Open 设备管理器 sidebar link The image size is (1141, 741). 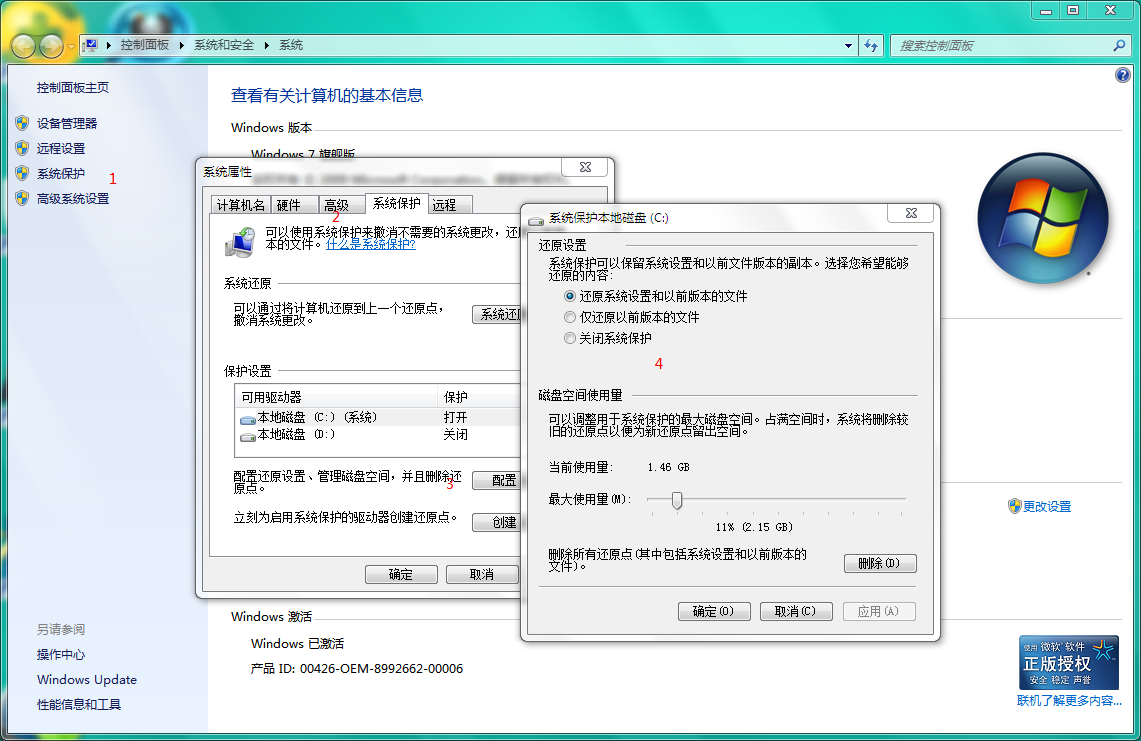click(67, 124)
